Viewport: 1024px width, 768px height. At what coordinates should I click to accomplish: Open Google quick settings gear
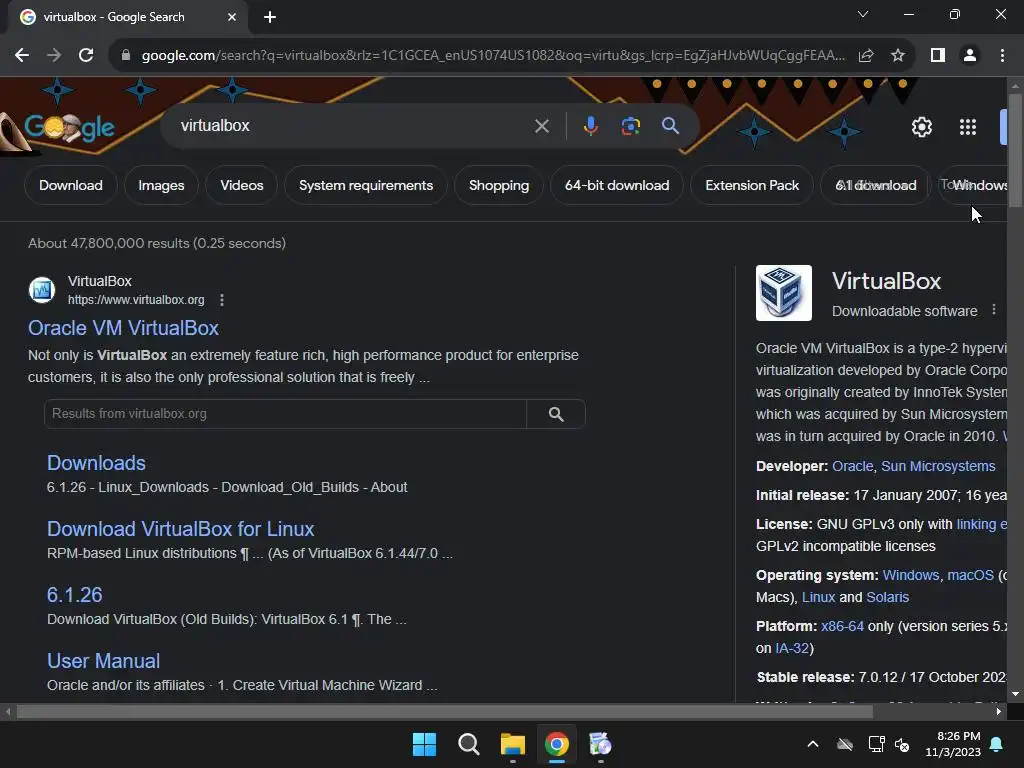click(x=921, y=127)
